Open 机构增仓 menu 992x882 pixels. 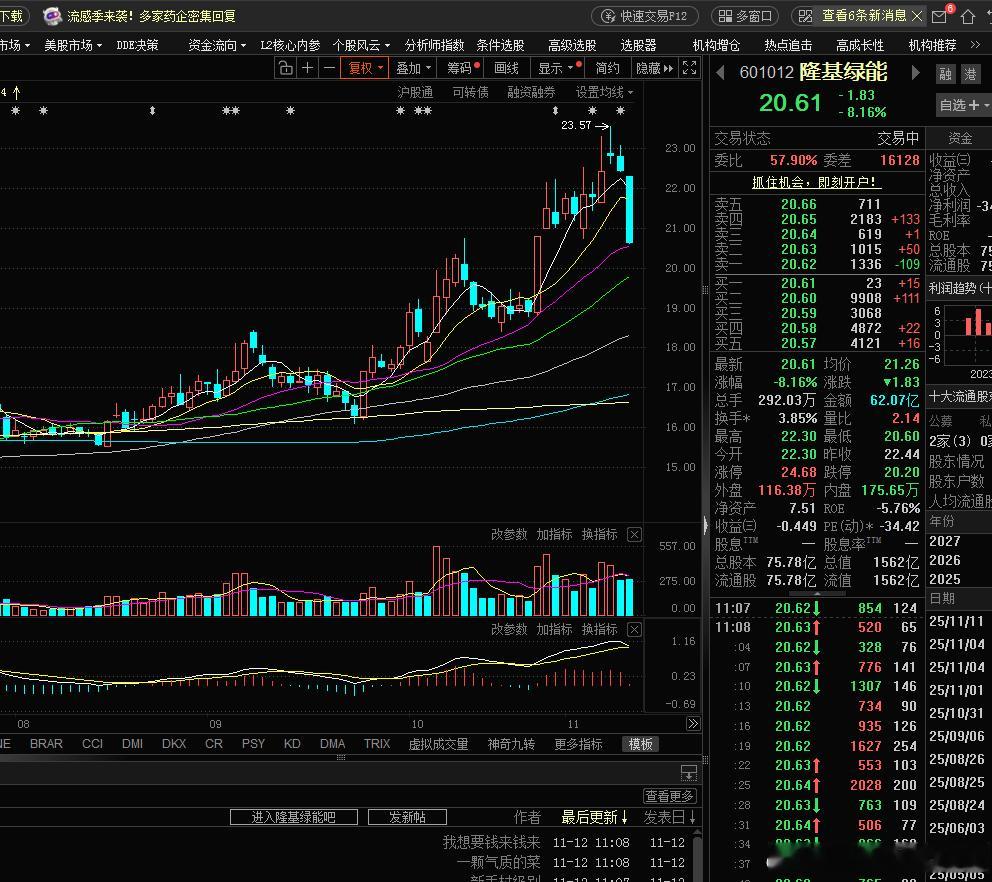coord(716,45)
